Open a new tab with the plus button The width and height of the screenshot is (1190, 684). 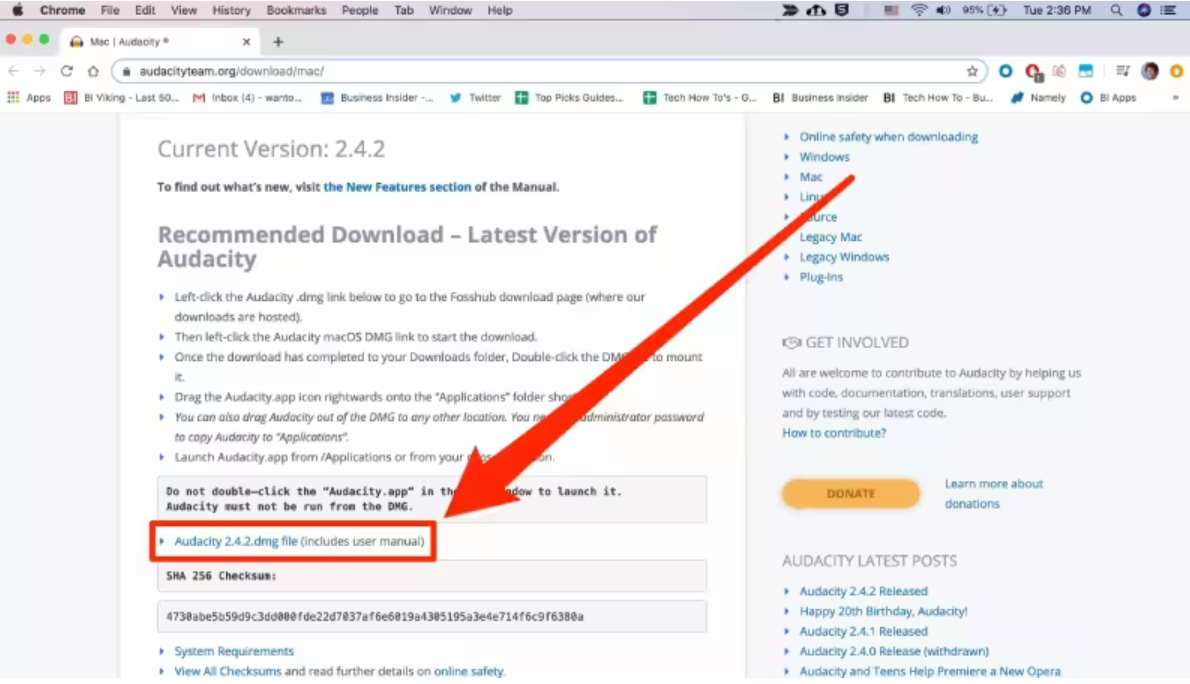pyautogui.click(x=278, y=42)
